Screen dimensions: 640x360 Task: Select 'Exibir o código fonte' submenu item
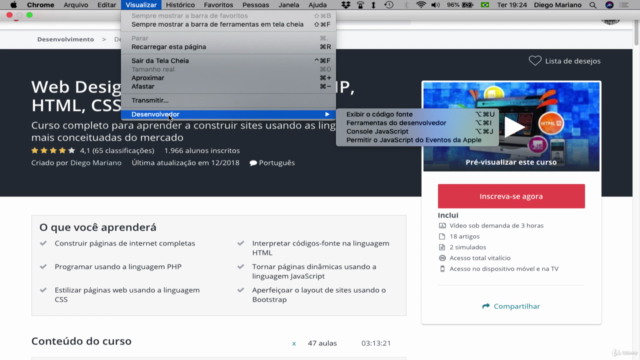coord(418,114)
